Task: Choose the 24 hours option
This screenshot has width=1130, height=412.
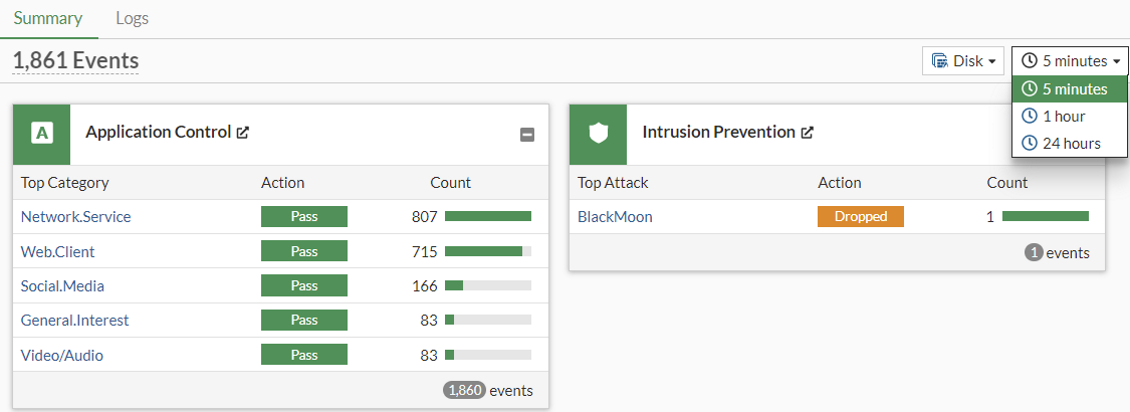Action: click(x=1071, y=143)
